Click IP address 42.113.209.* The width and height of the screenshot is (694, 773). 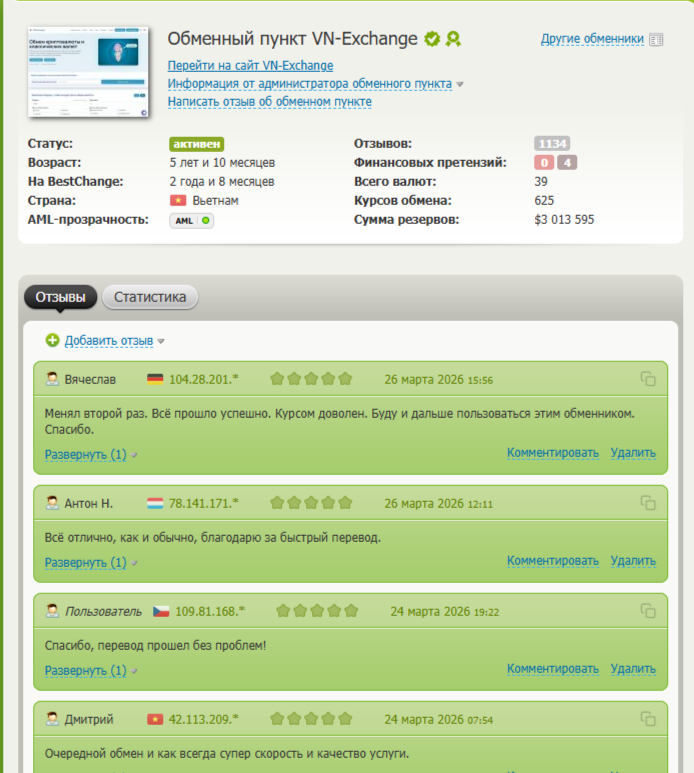204,719
